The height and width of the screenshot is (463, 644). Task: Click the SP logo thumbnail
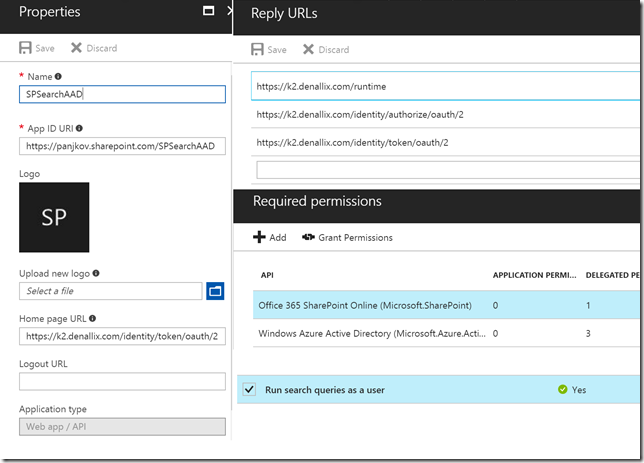click(54, 217)
